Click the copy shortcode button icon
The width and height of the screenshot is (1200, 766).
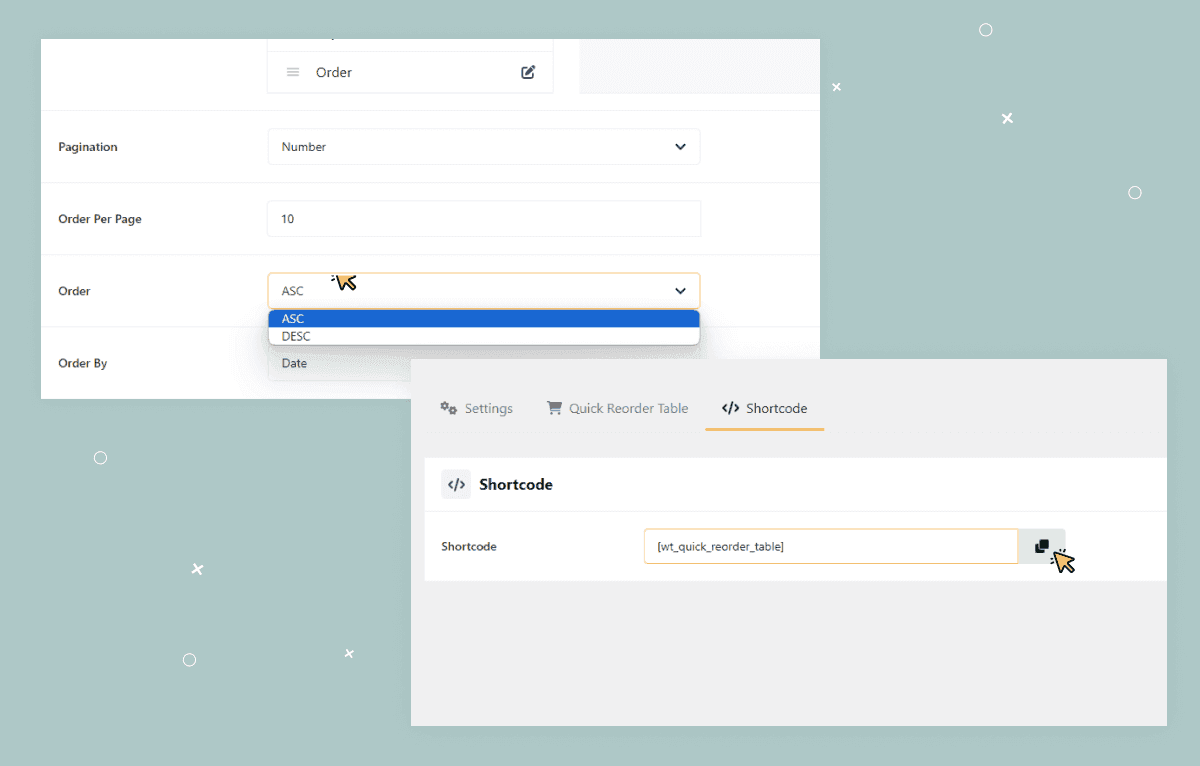point(1042,546)
